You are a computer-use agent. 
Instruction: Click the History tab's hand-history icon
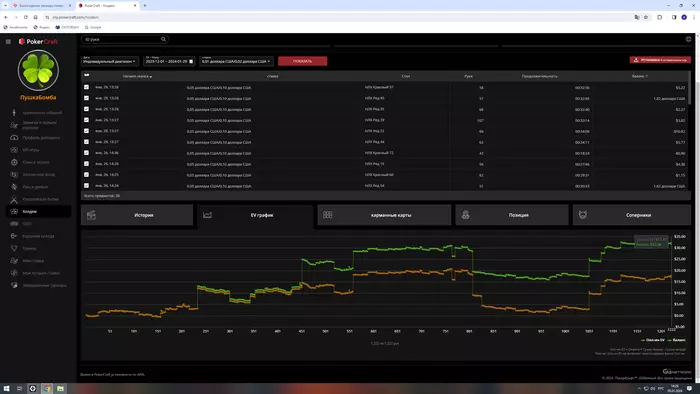point(91,215)
